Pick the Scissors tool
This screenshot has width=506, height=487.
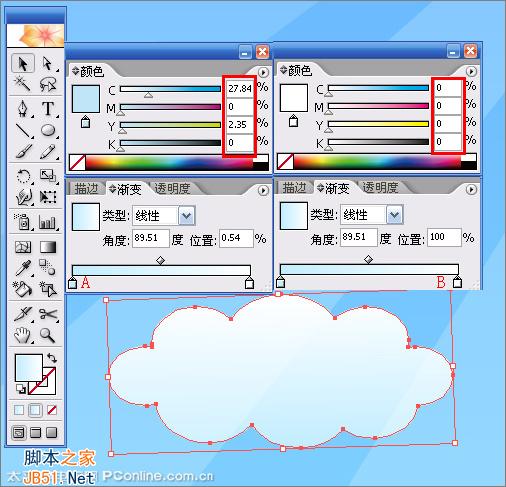(48, 314)
